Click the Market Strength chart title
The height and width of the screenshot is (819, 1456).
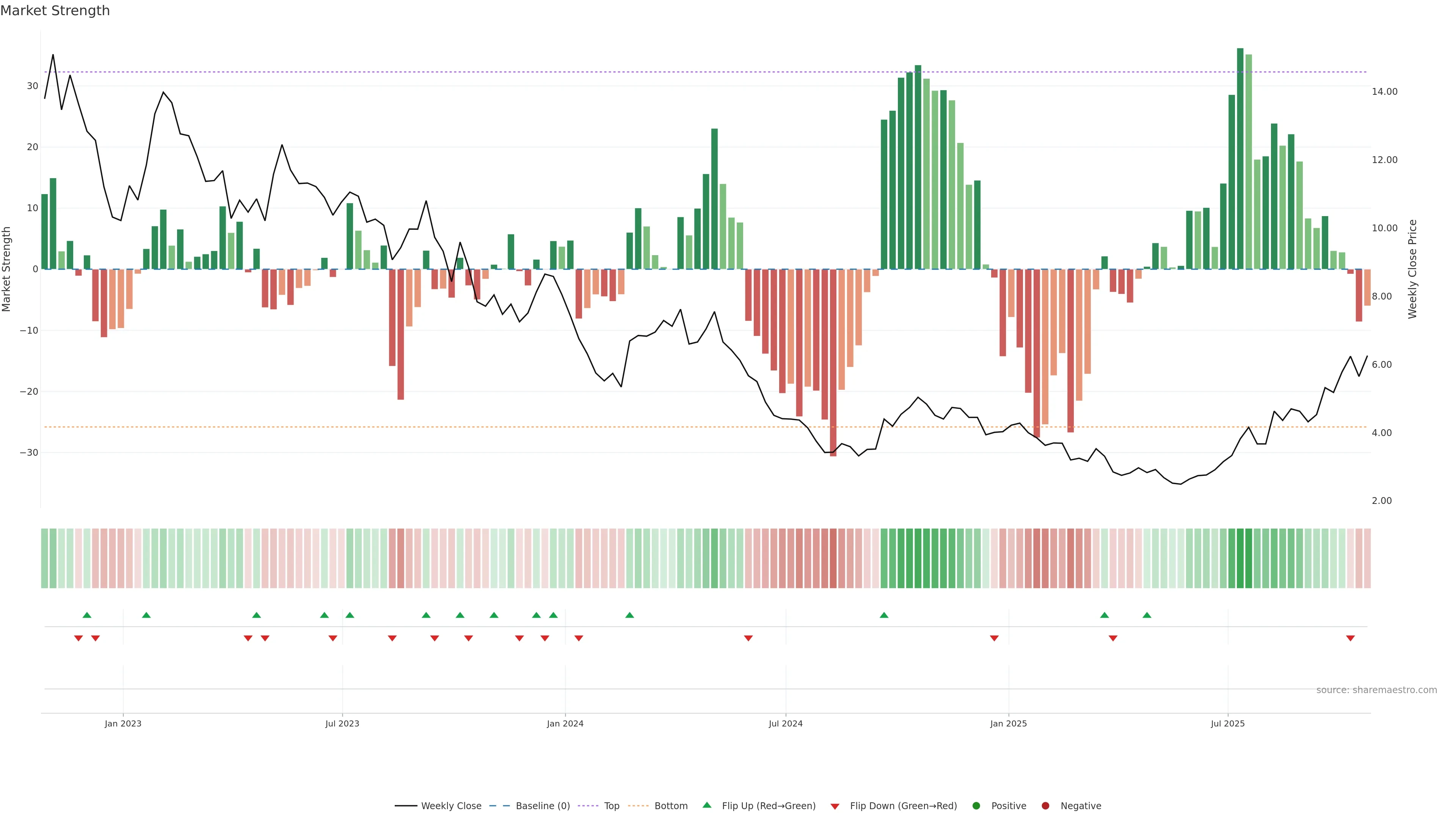click(55, 10)
